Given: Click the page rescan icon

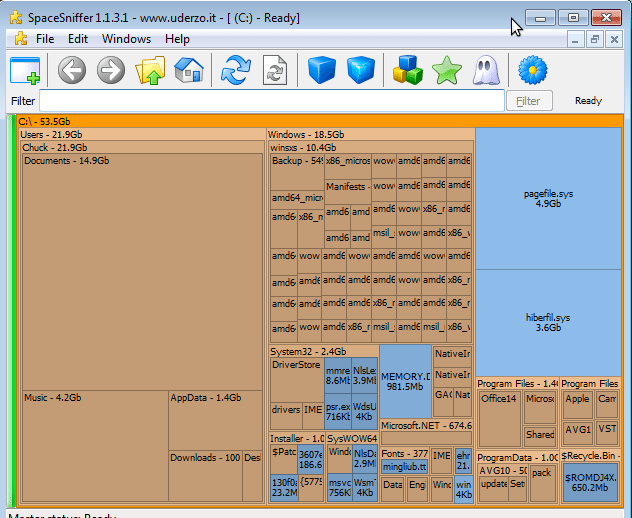Looking at the screenshot, I should click(275, 70).
